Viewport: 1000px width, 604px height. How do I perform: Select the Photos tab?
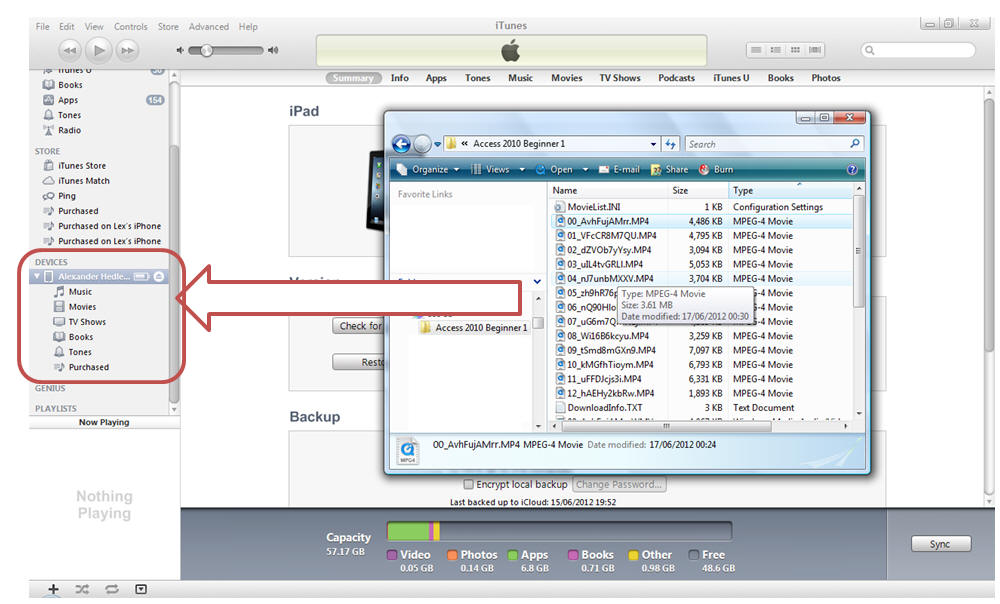826,78
